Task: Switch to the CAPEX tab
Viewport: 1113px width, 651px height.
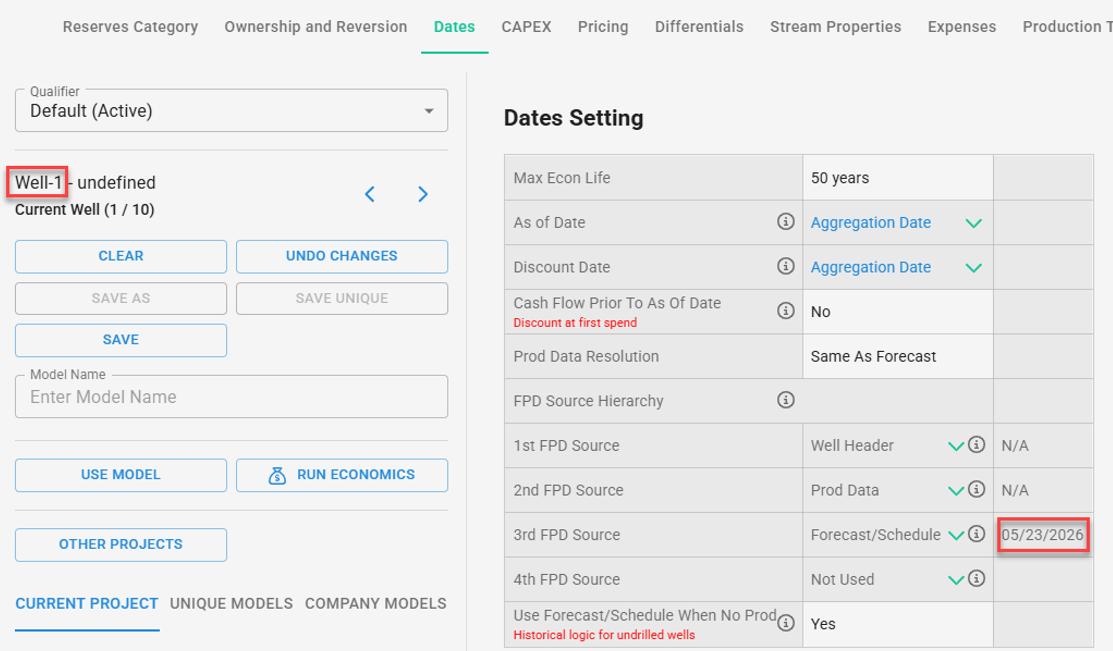Action: [526, 27]
